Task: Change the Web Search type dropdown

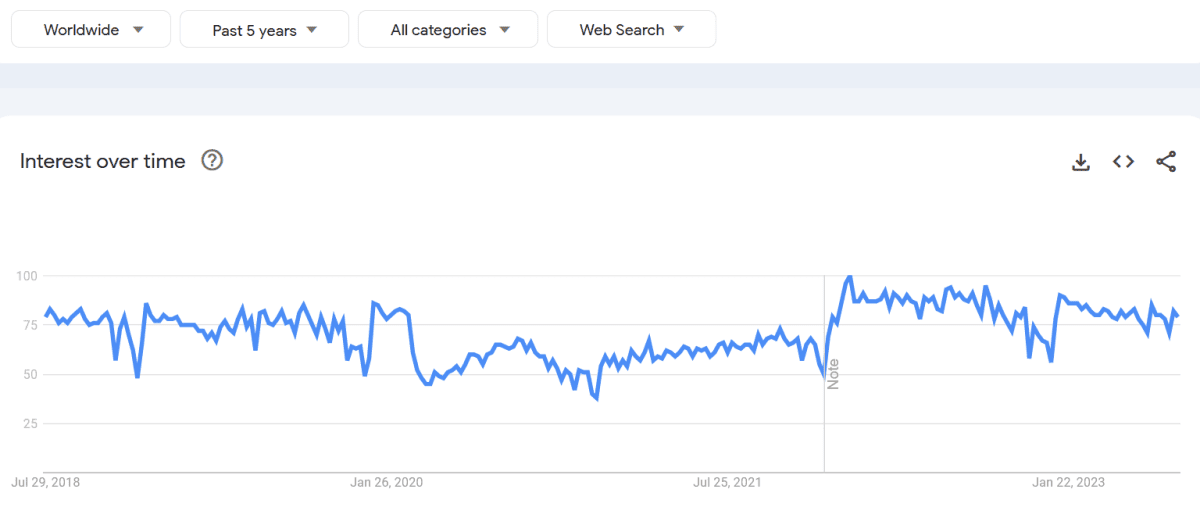Action: pyautogui.click(x=631, y=30)
